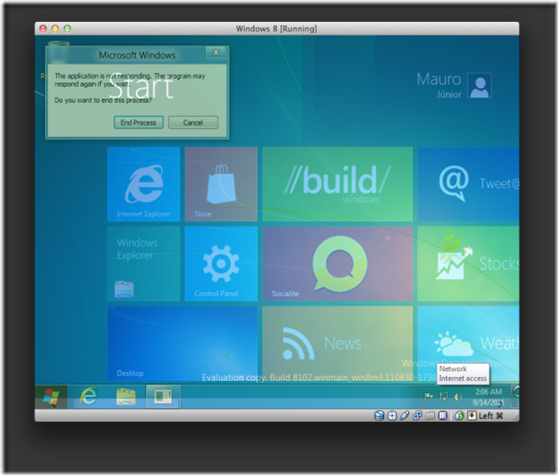Click the volume speaker tray icon
Viewport: 558px width, 475px height.
(x=459, y=397)
